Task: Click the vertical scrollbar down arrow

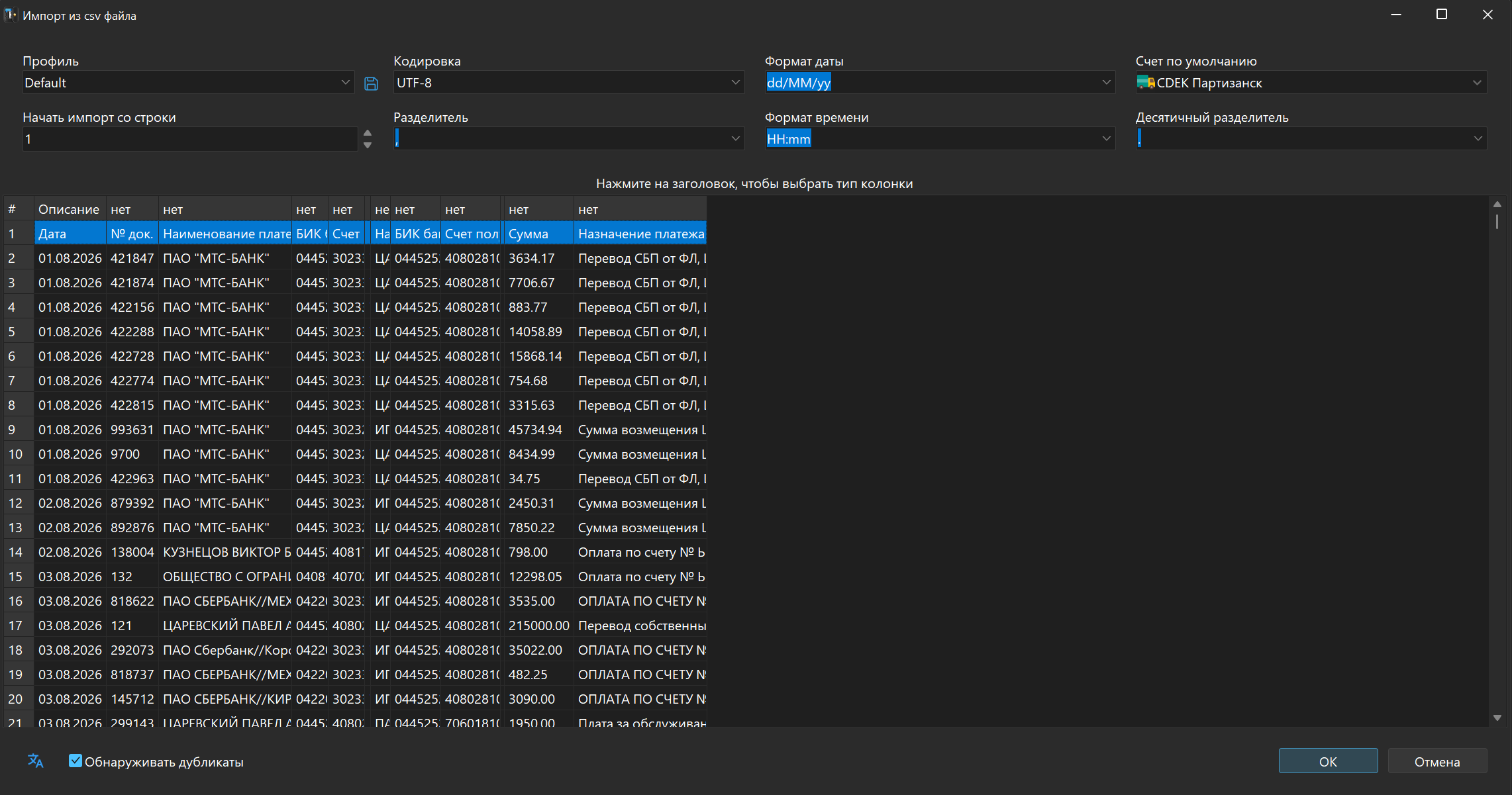Action: 1497,718
